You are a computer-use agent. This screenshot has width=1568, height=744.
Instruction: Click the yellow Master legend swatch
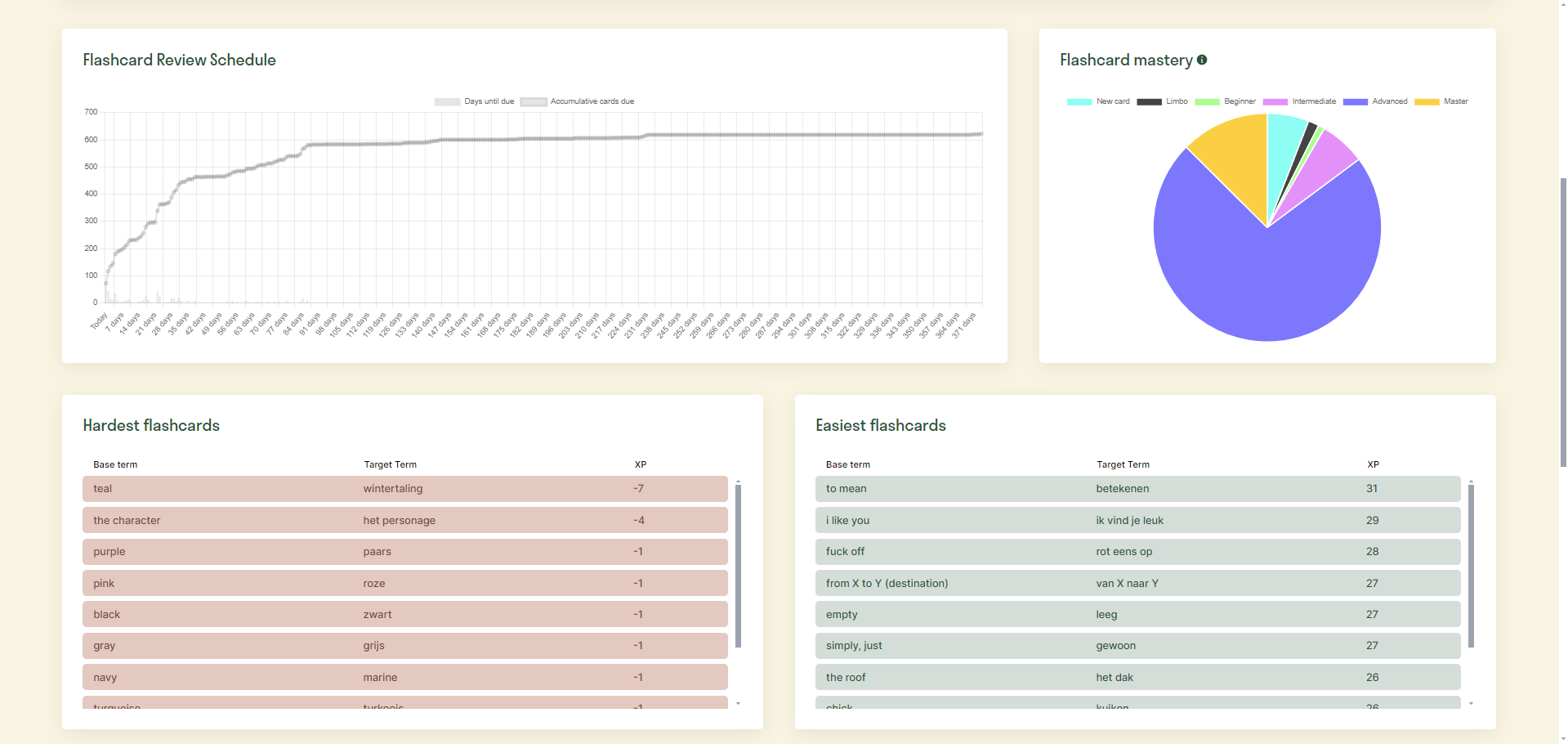click(x=1427, y=102)
